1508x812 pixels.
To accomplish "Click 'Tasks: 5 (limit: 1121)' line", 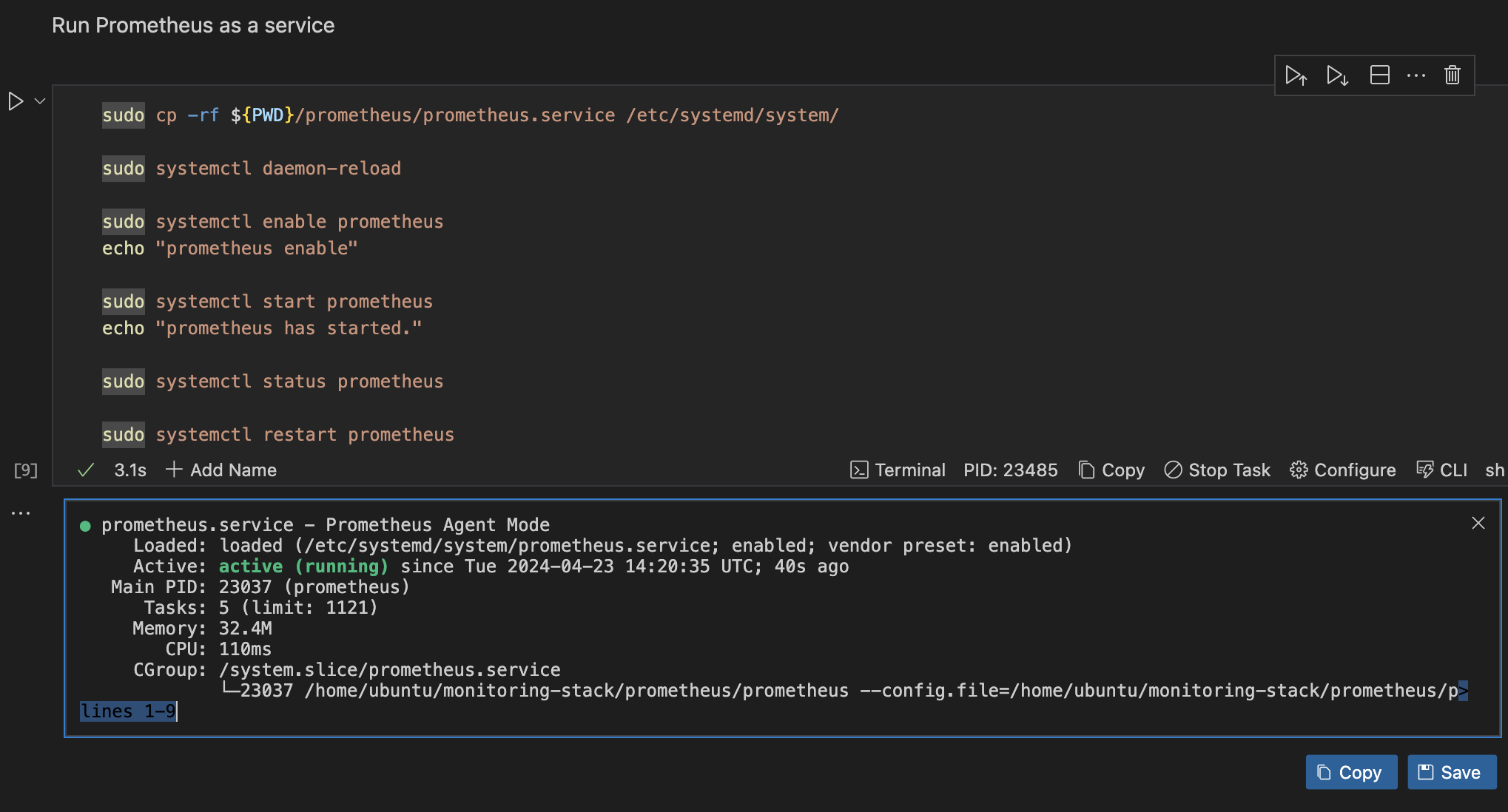I will tap(260, 608).
